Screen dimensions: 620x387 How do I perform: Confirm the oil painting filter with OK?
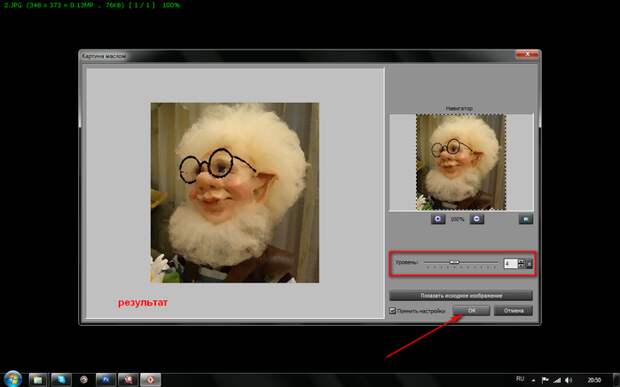471,311
